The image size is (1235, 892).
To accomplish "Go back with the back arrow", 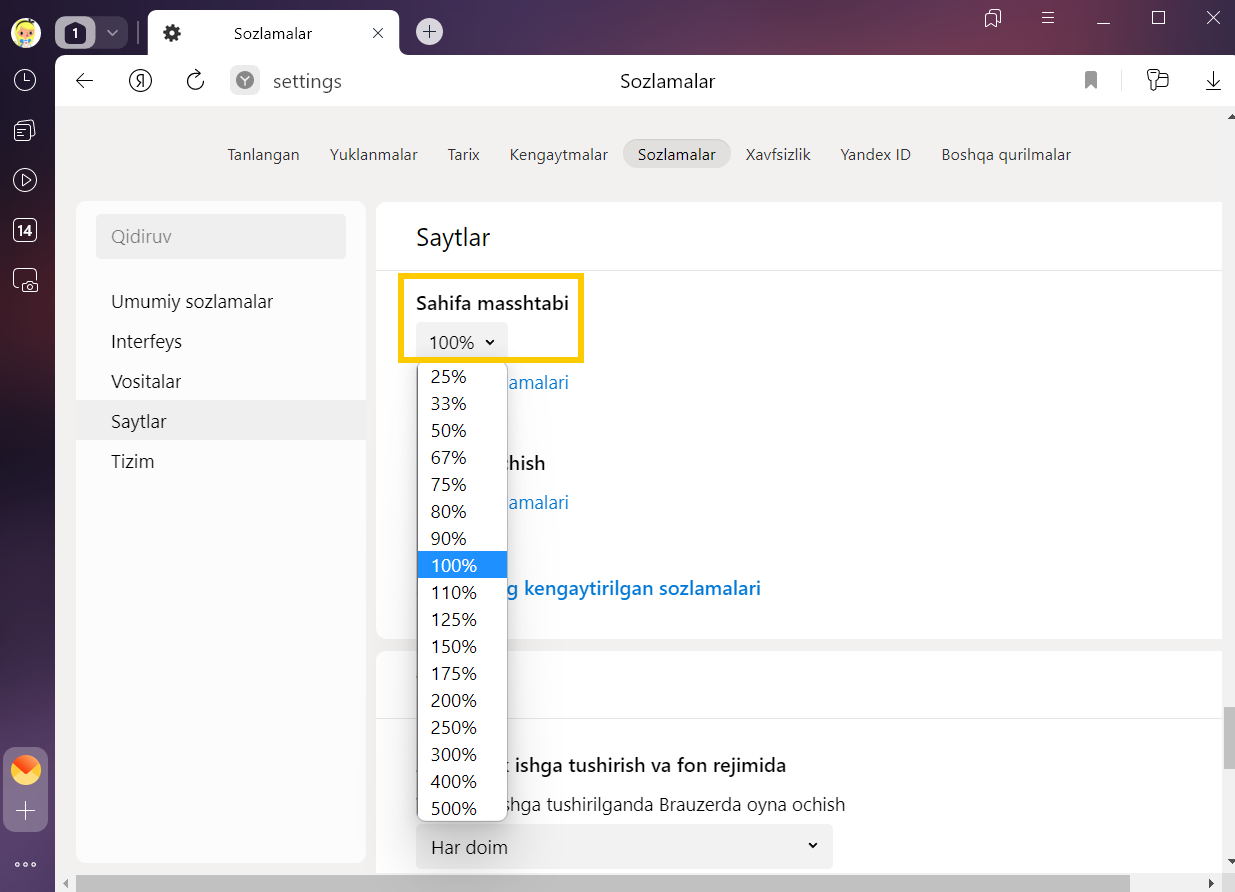I will pos(85,81).
